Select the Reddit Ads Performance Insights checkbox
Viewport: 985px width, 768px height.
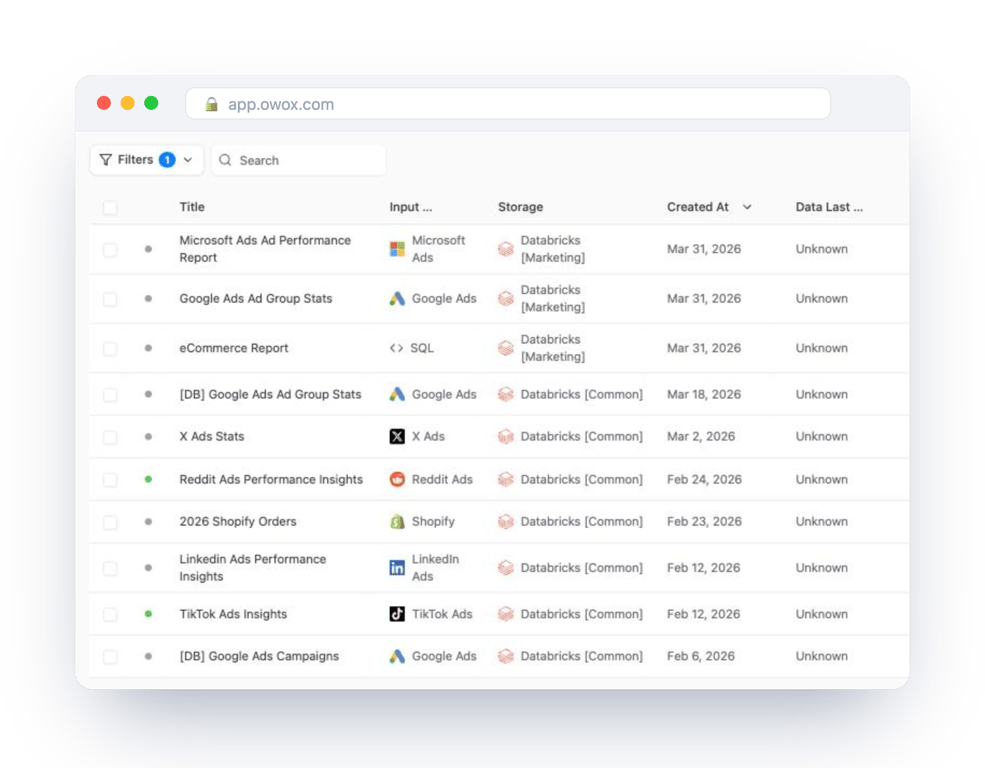click(x=110, y=479)
